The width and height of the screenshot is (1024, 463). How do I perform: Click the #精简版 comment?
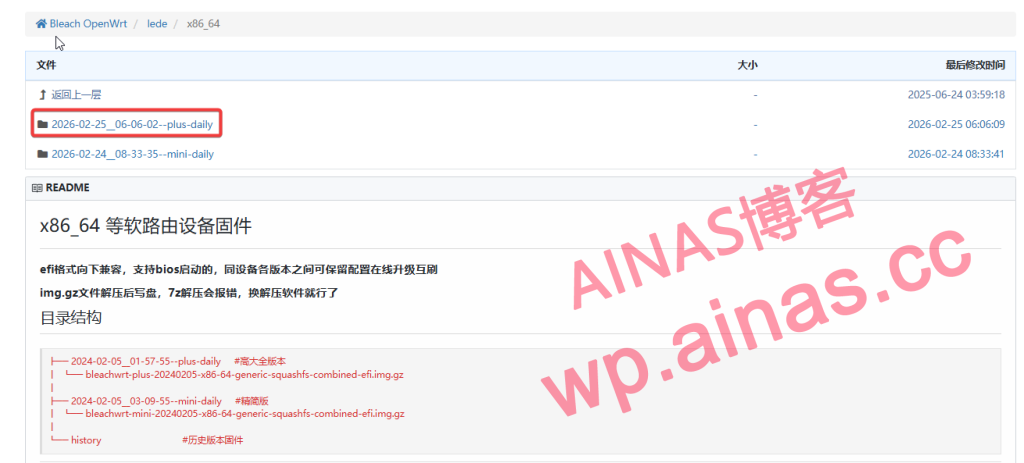(251, 400)
